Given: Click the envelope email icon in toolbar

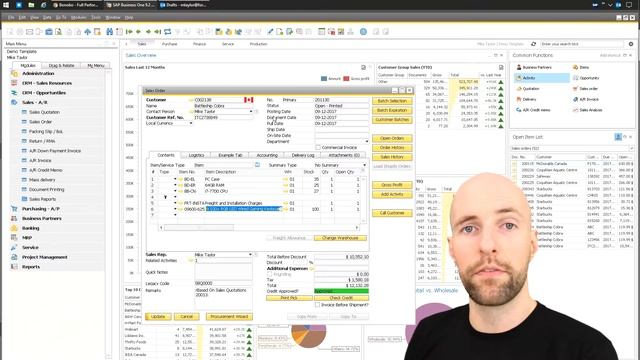Looking at the screenshot, I should point(29,31).
